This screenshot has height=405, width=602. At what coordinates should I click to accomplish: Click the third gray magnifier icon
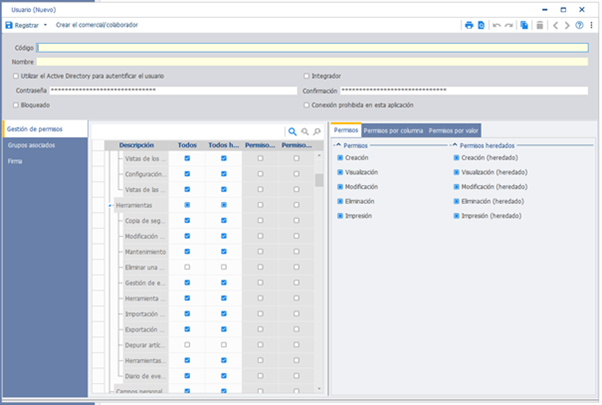pyautogui.click(x=317, y=132)
